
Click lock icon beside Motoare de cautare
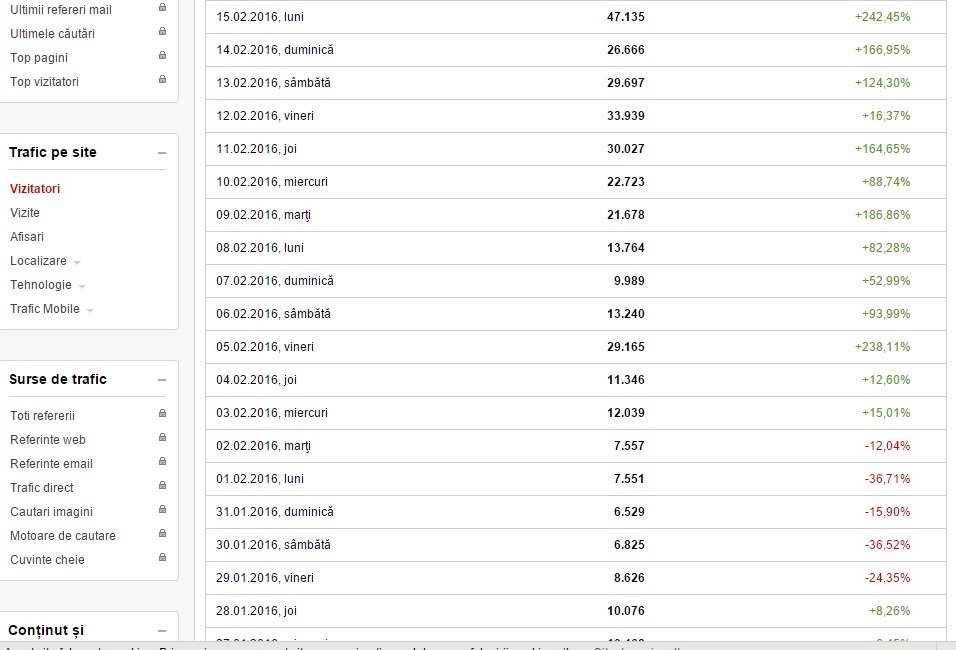click(162, 534)
